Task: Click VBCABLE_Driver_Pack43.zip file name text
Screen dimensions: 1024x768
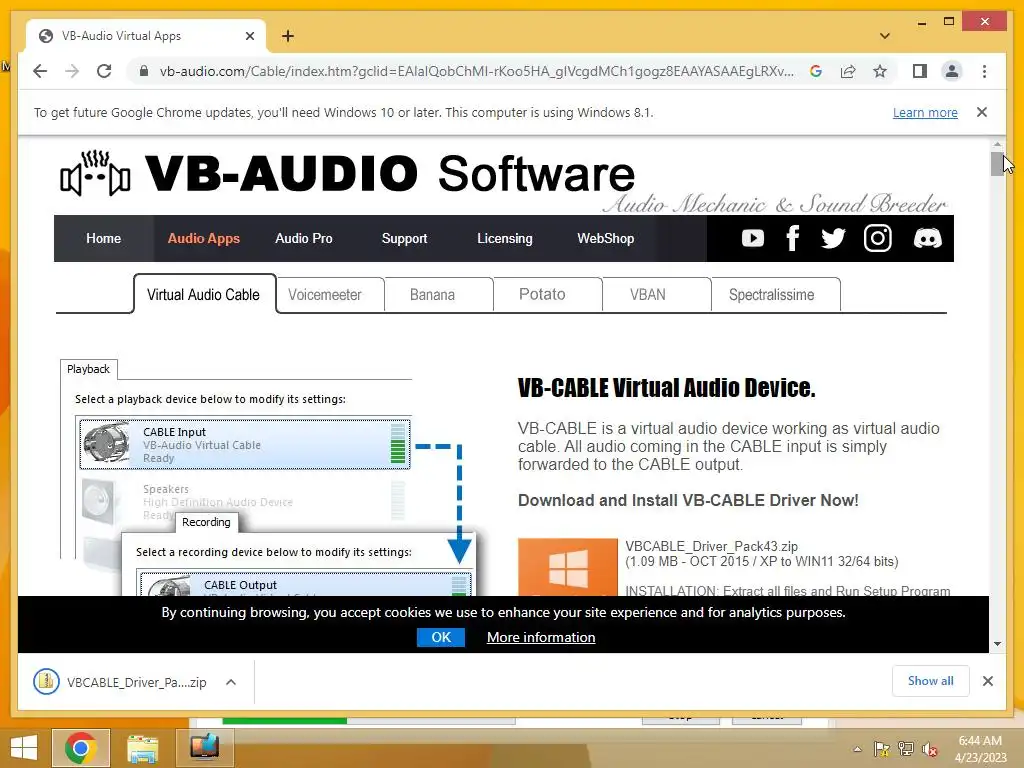Action: pos(711,546)
